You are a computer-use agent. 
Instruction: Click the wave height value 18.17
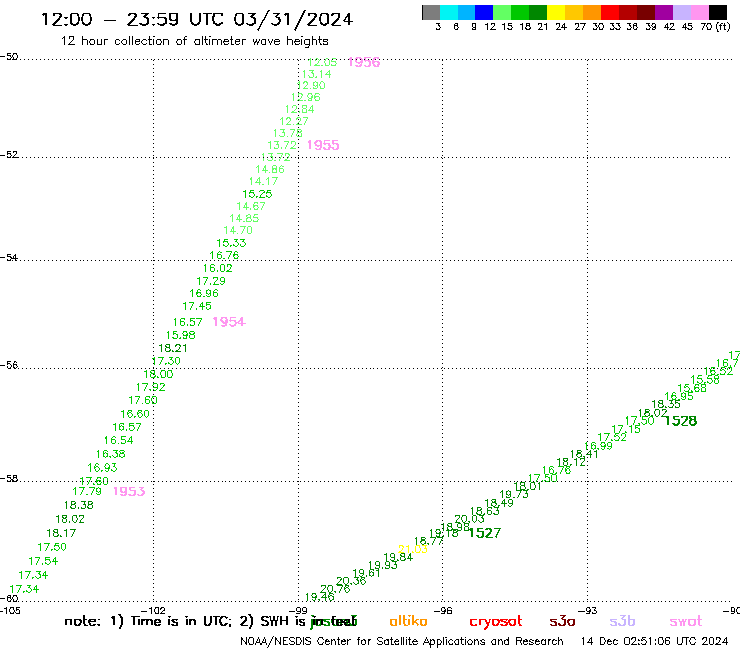(x=61, y=533)
